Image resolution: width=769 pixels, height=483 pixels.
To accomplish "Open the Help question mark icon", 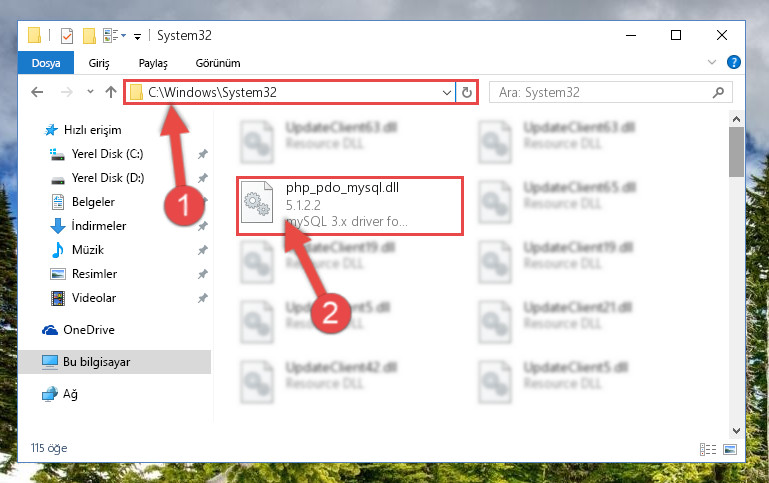I will point(734,62).
